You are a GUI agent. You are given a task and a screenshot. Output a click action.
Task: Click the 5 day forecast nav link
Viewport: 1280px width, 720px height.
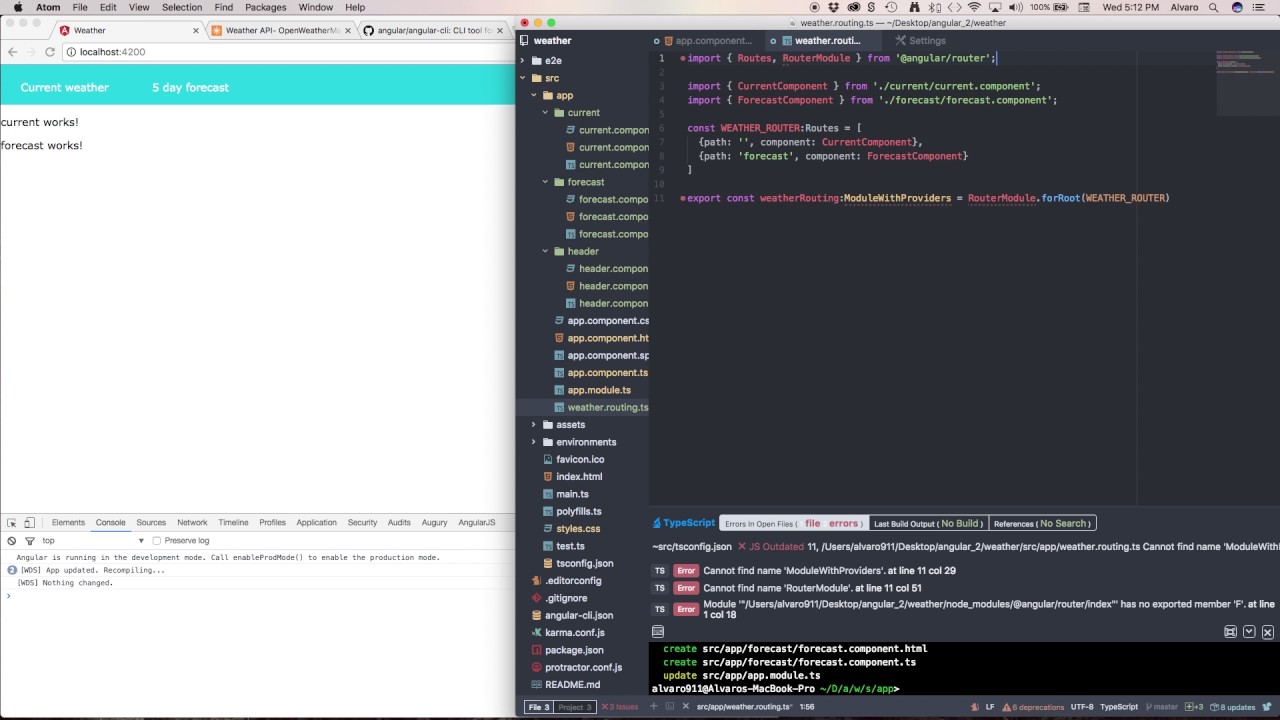coord(190,87)
